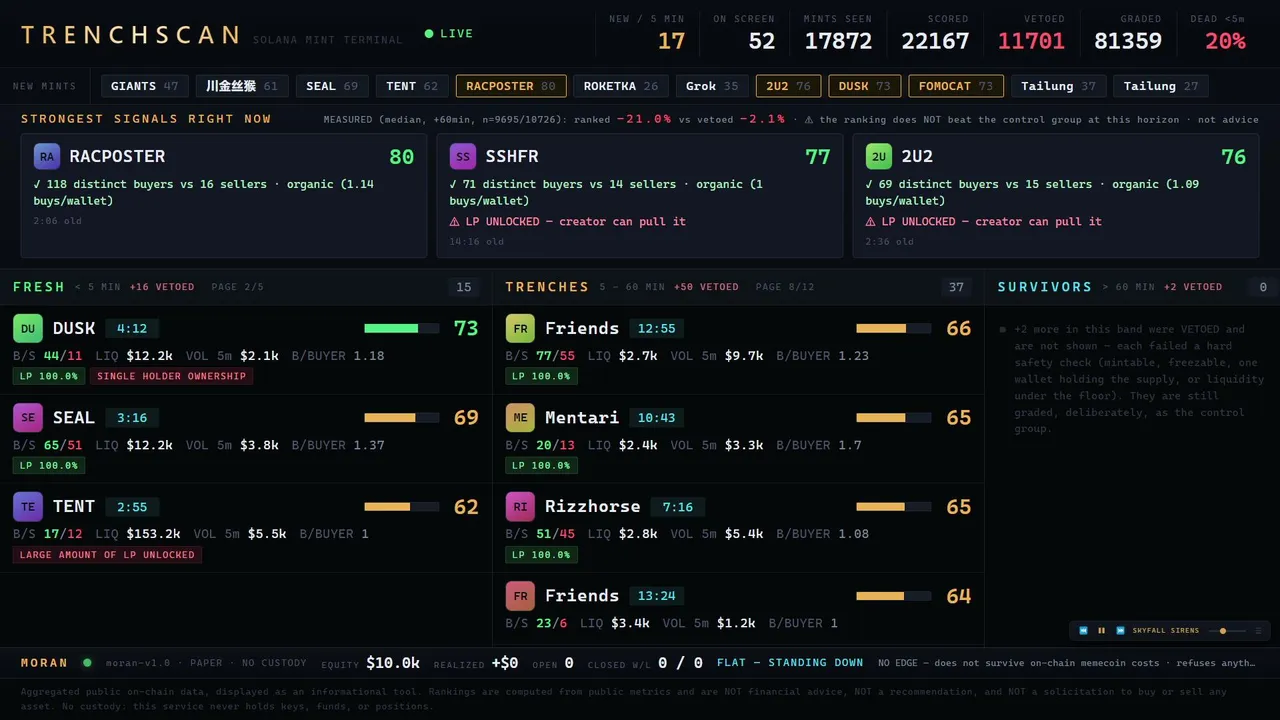Click the TENT age timer 2:55
The image size is (1280, 720).
click(132, 507)
